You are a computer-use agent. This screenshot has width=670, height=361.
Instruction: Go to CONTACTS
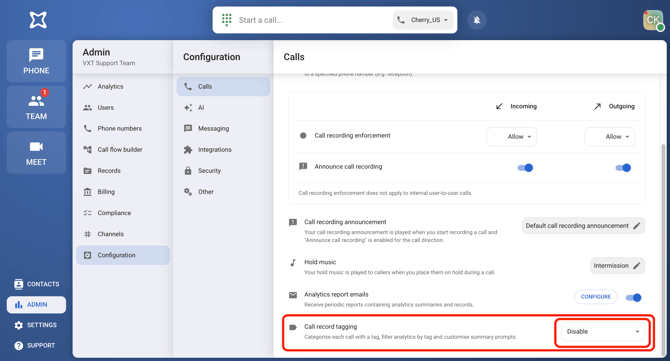(x=36, y=284)
